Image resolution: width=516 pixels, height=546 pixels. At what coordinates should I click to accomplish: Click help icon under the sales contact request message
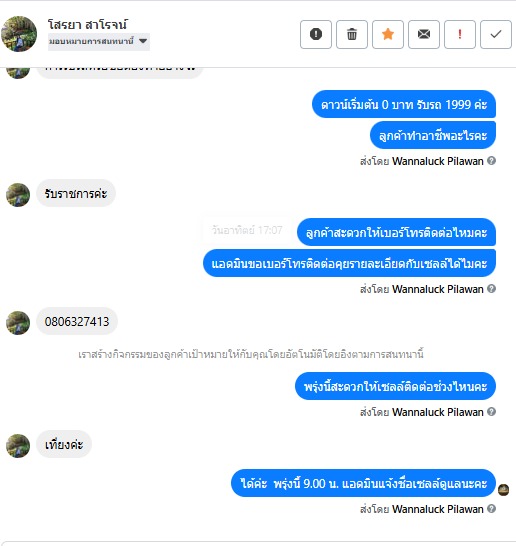click(x=491, y=288)
